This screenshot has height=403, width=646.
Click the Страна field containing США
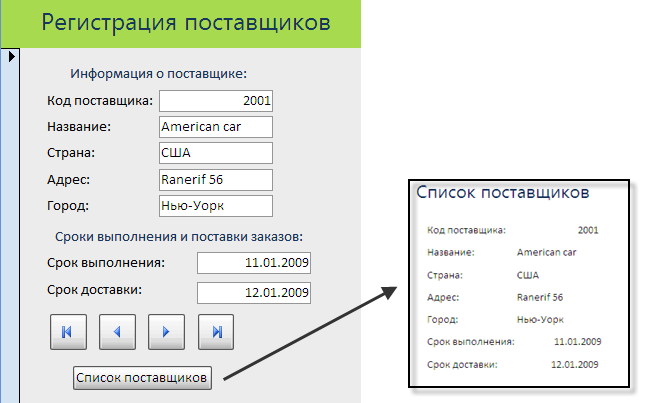216,153
